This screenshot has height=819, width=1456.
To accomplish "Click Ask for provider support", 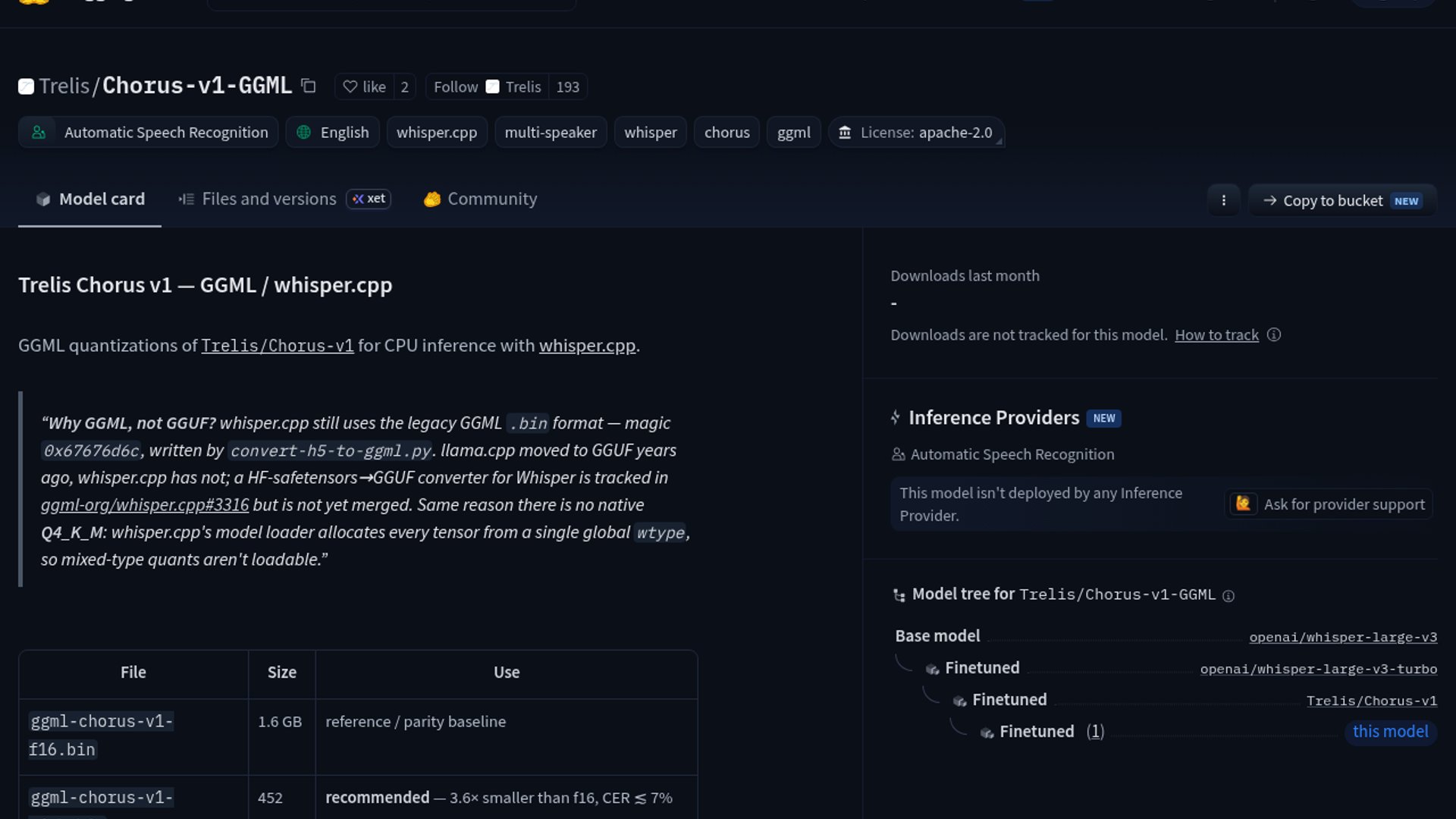I will pyautogui.click(x=1329, y=504).
